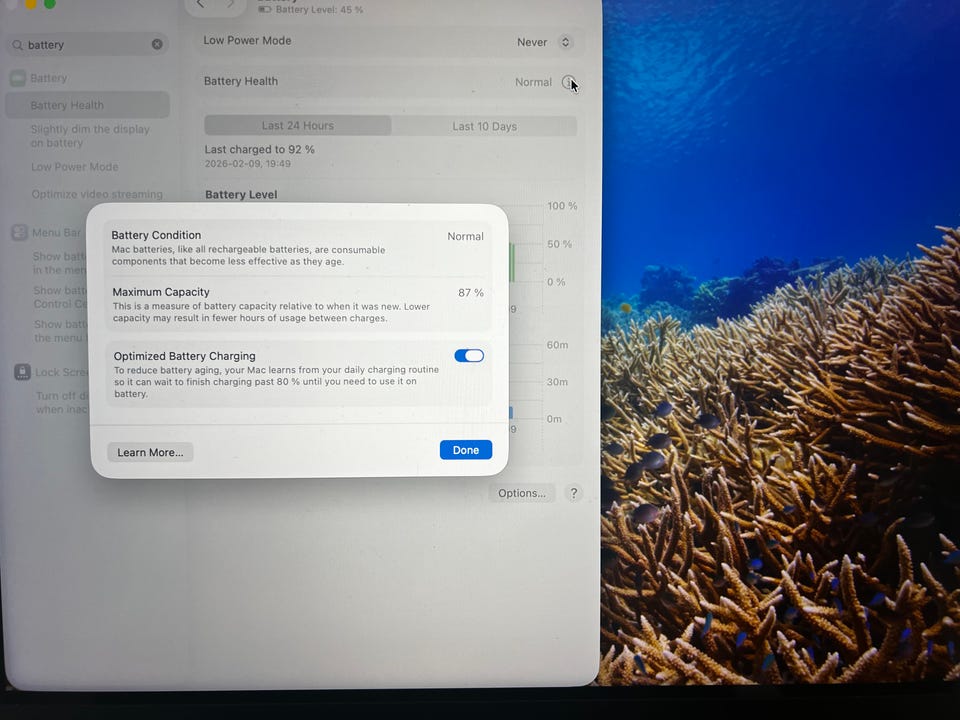
Task: Go back with the left chevron
Action: [x=200, y=5]
